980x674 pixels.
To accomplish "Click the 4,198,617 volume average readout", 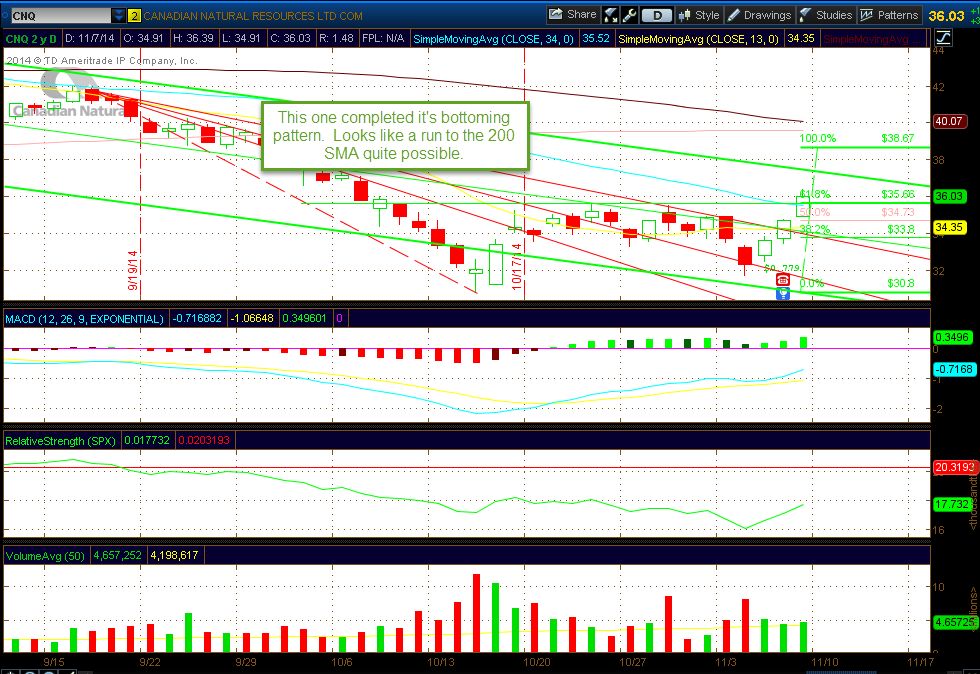I will click(174, 555).
